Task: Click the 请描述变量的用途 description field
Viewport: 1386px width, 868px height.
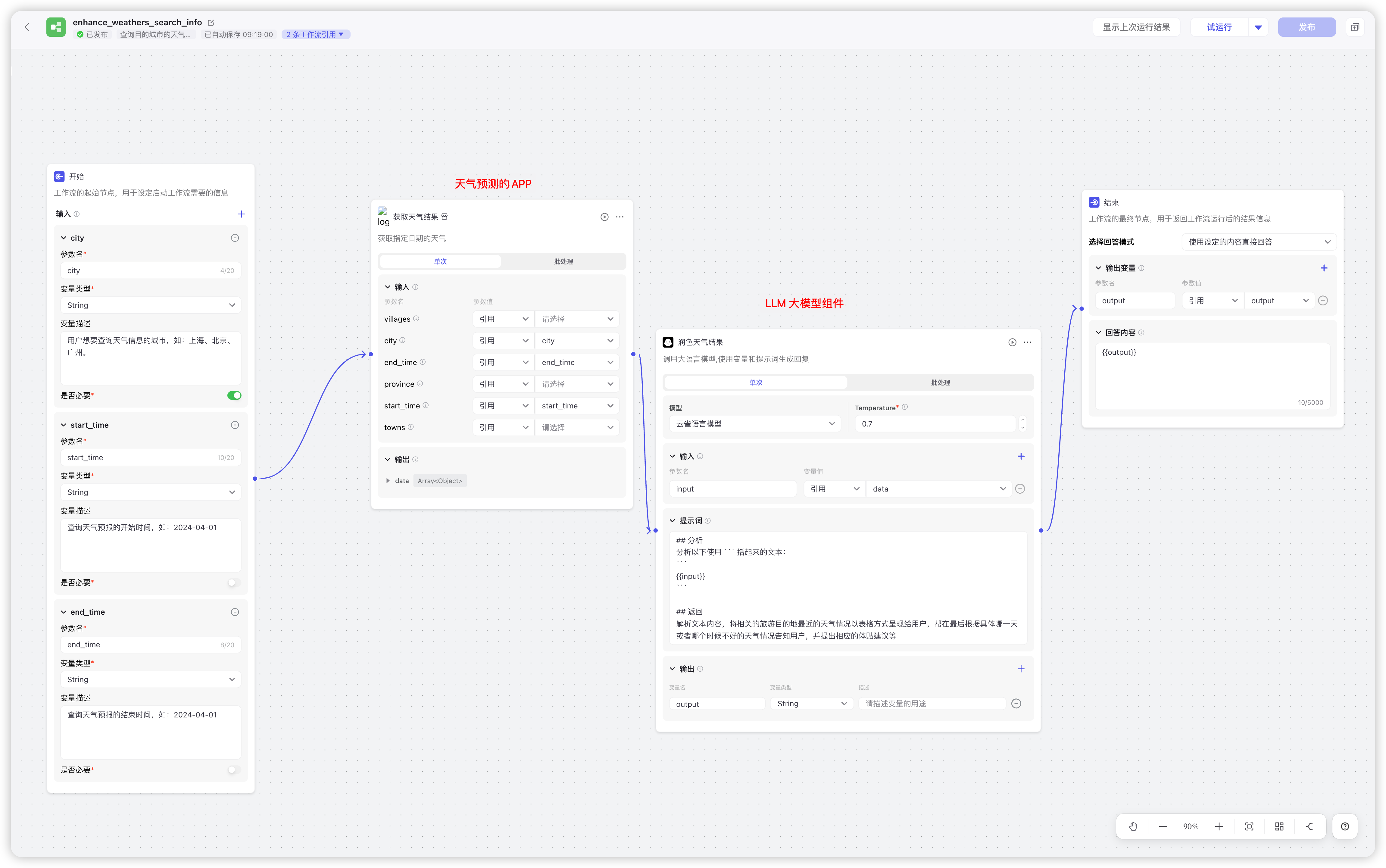Action: tap(932, 704)
